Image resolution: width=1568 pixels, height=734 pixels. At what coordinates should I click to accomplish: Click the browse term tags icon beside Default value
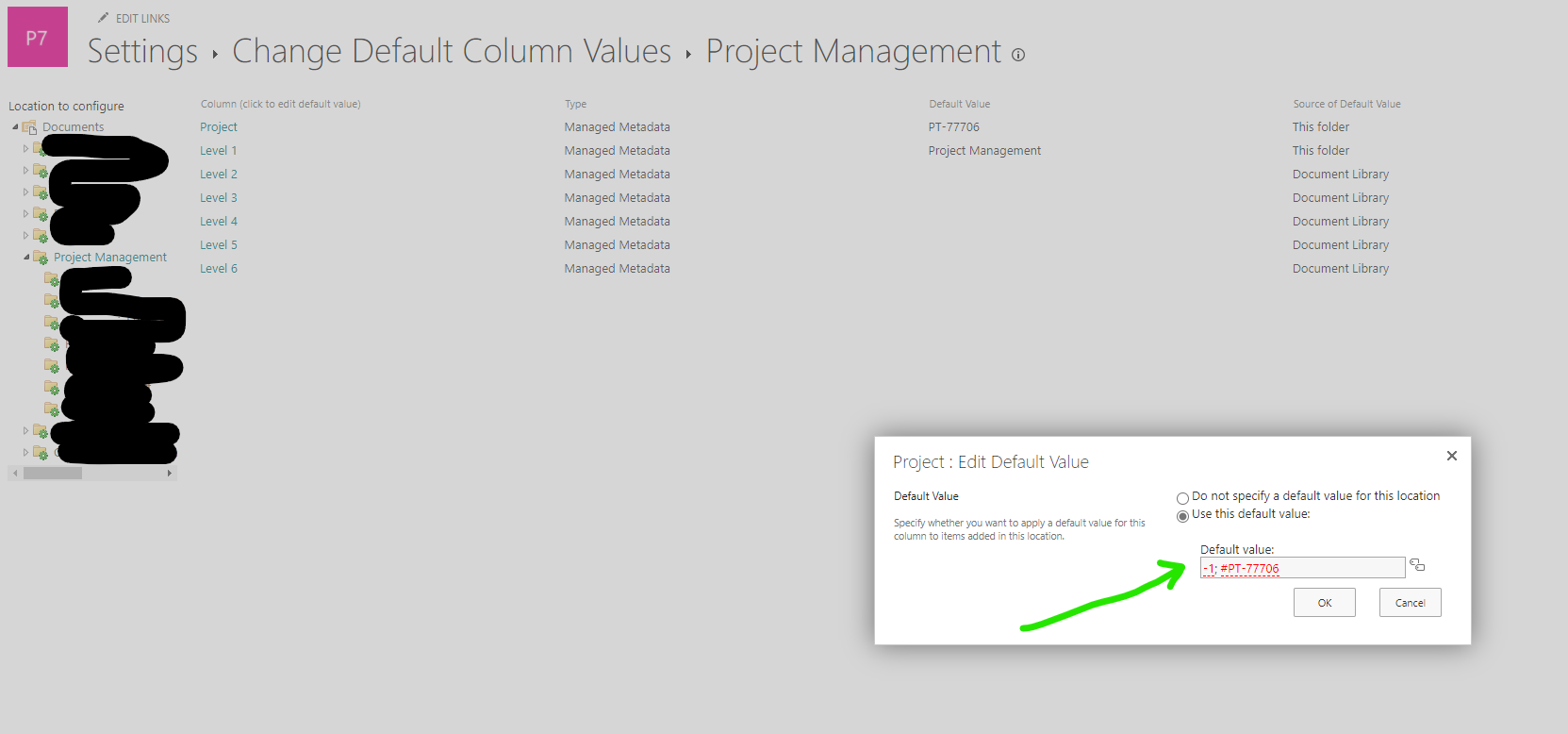click(x=1418, y=565)
